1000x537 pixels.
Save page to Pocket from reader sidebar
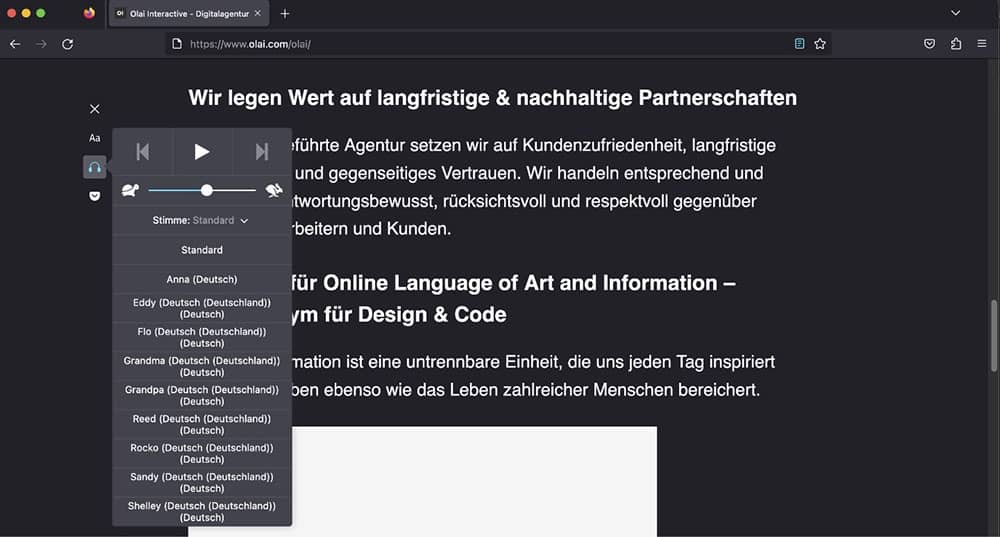pos(94,196)
